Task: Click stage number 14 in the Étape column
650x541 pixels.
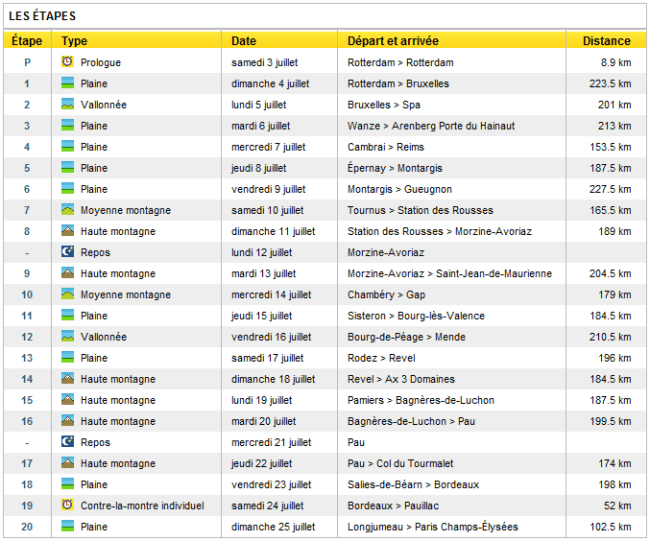Action: click(x=27, y=379)
